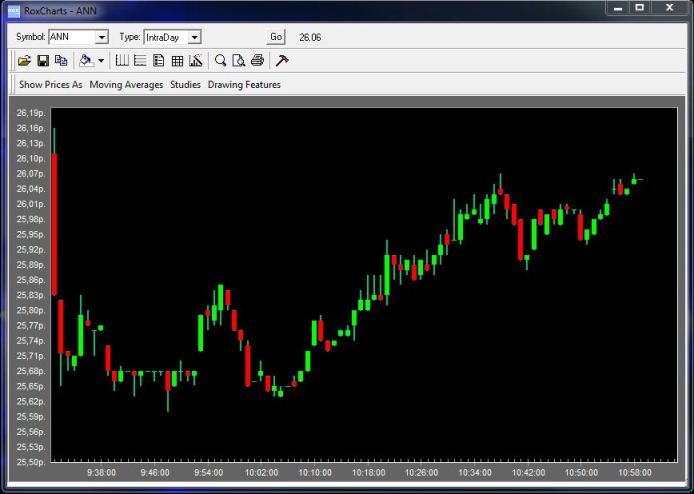Click the 26,07p. price axis label
Viewport: 694px width, 494px height.
[31, 174]
